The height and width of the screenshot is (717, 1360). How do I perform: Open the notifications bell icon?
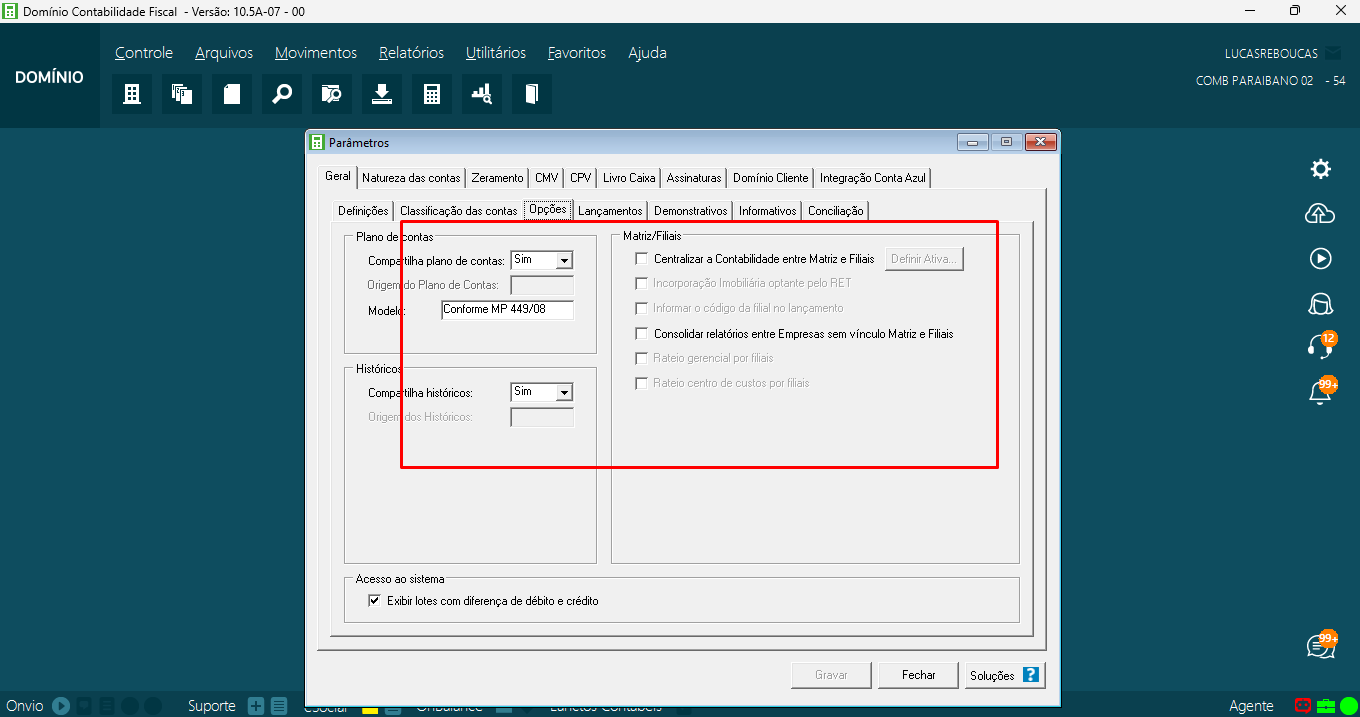1320,393
